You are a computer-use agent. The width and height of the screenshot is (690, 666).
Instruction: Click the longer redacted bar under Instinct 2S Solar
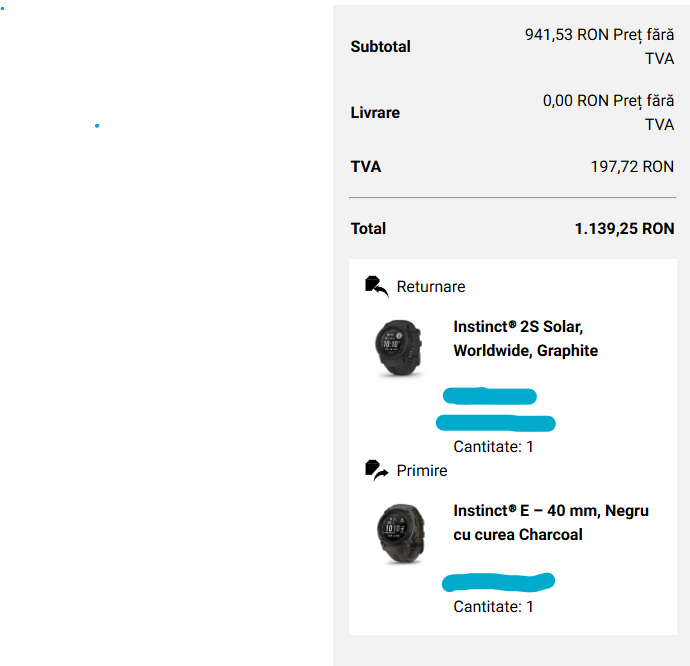tap(495, 423)
